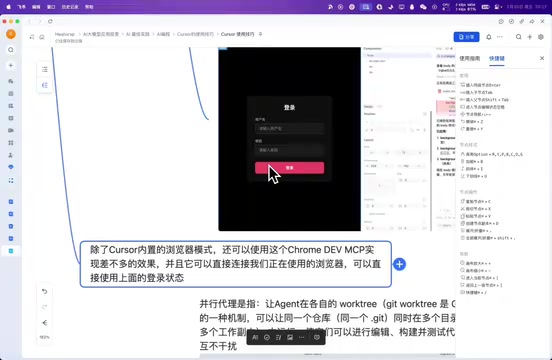Open the 帮助 menu

[x=89, y=7]
